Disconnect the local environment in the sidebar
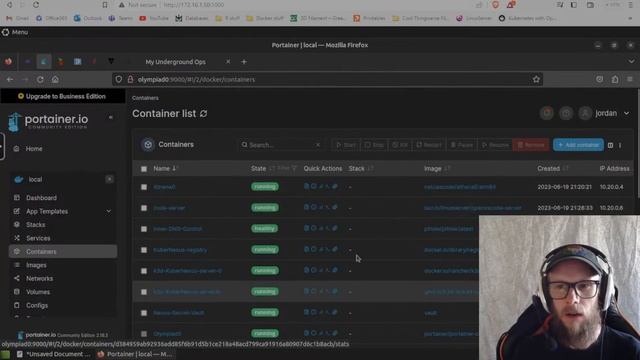The image size is (640, 360). pos(109,179)
